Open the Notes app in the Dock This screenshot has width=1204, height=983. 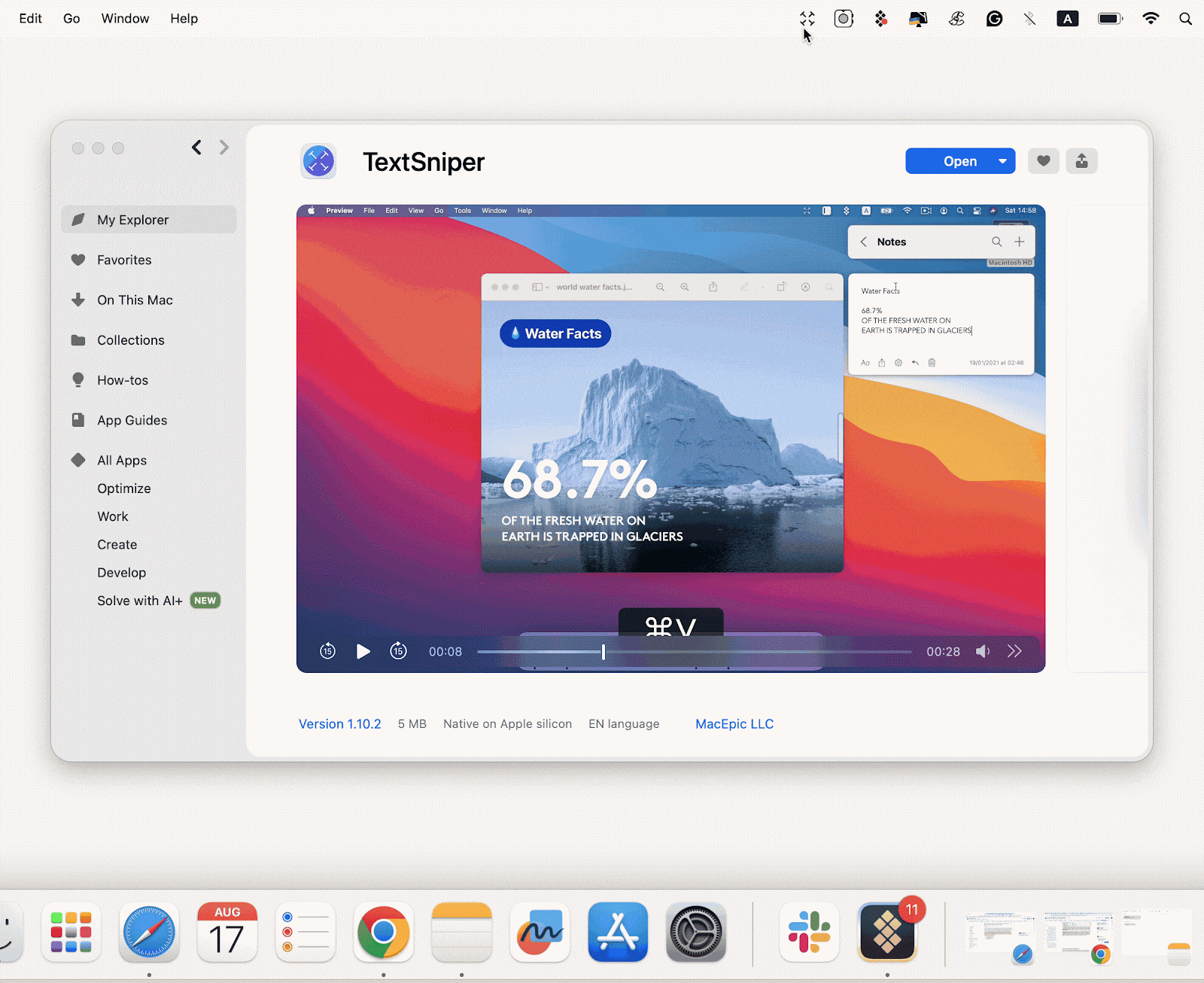pyautogui.click(x=462, y=932)
